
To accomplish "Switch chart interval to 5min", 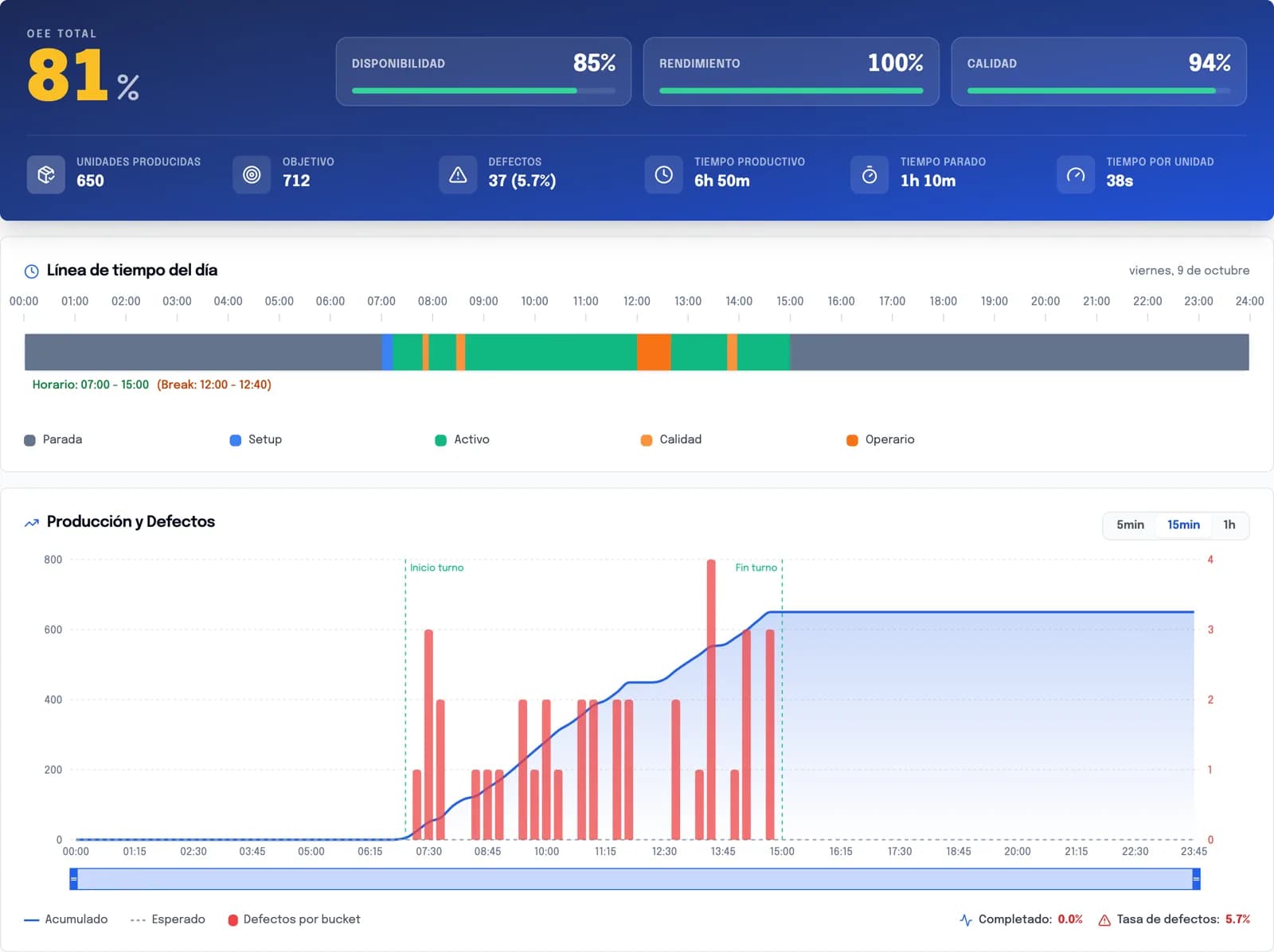I will click(x=1130, y=525).
